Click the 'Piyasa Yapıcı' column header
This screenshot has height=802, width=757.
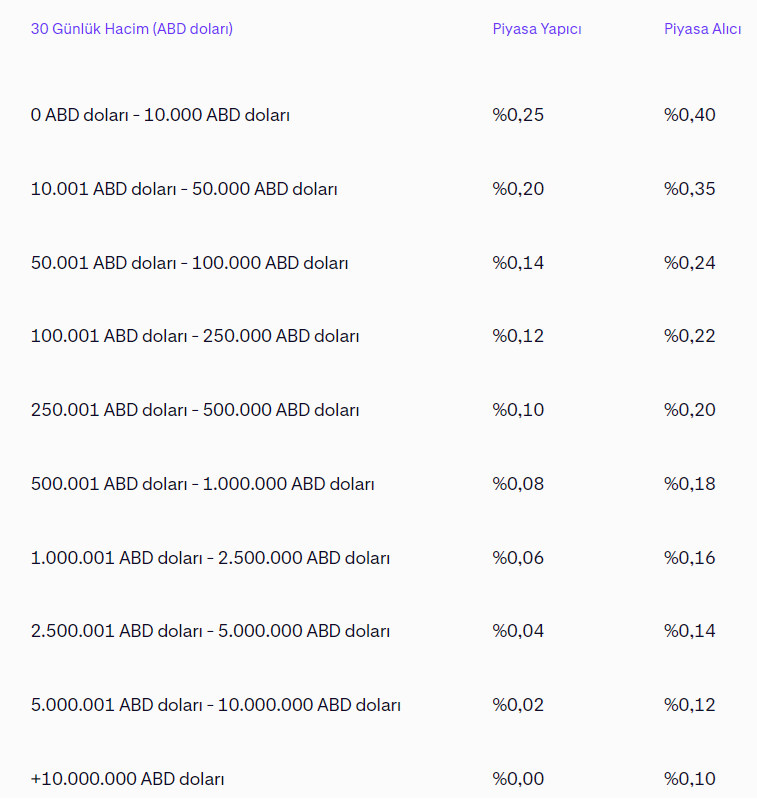point(537,29)
